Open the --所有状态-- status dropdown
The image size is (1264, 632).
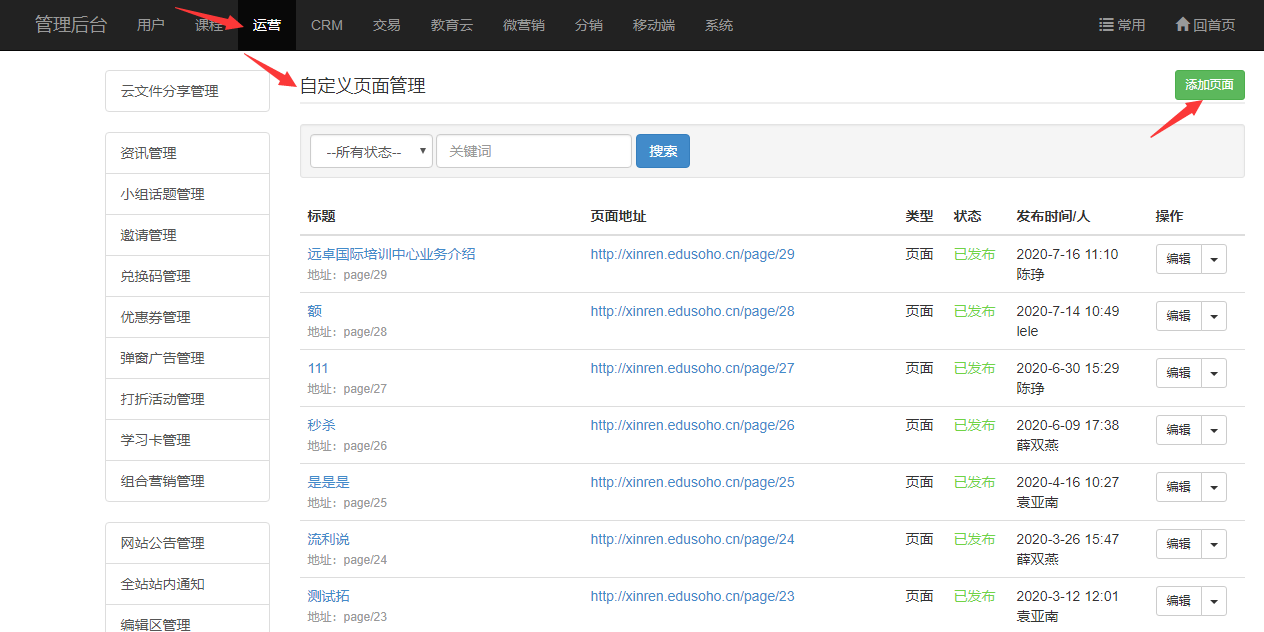(x=371, y=152)
